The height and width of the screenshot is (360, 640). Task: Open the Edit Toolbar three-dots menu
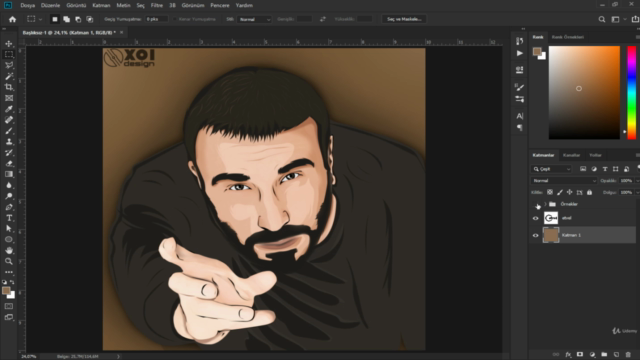[9, 272]
